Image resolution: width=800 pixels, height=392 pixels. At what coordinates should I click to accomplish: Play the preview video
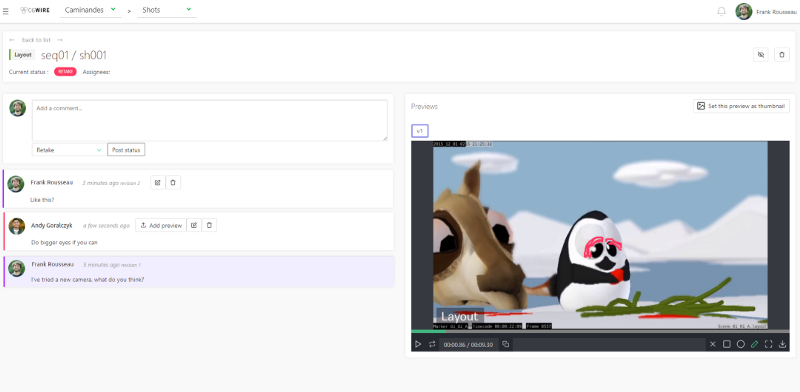pos(418,345)
